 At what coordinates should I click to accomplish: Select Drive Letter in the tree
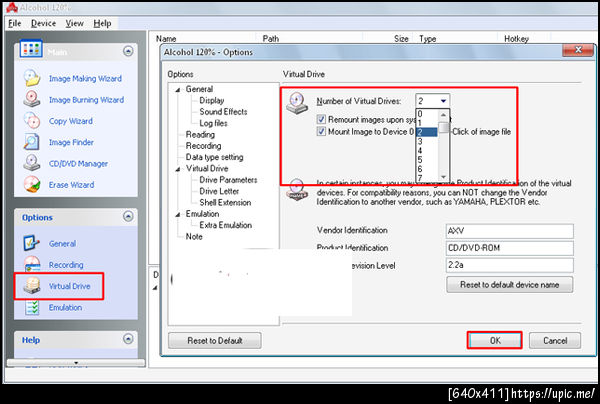(219, 191)
